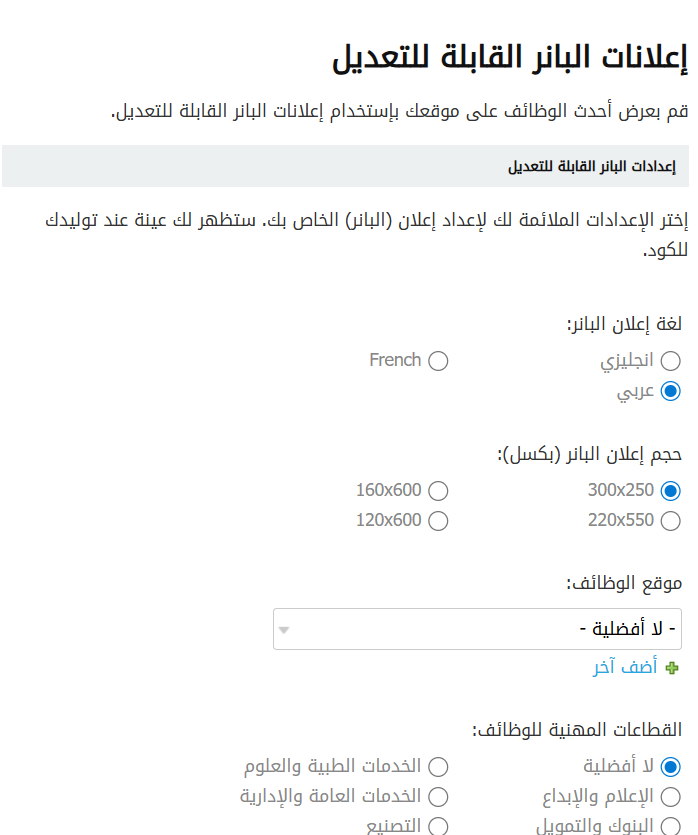Image resolution: width=698 pixels, height=835 pixels.
Task: Click the page title إعلانات البانر القابلة للتعديل
Action: click(x=510, y=59)
